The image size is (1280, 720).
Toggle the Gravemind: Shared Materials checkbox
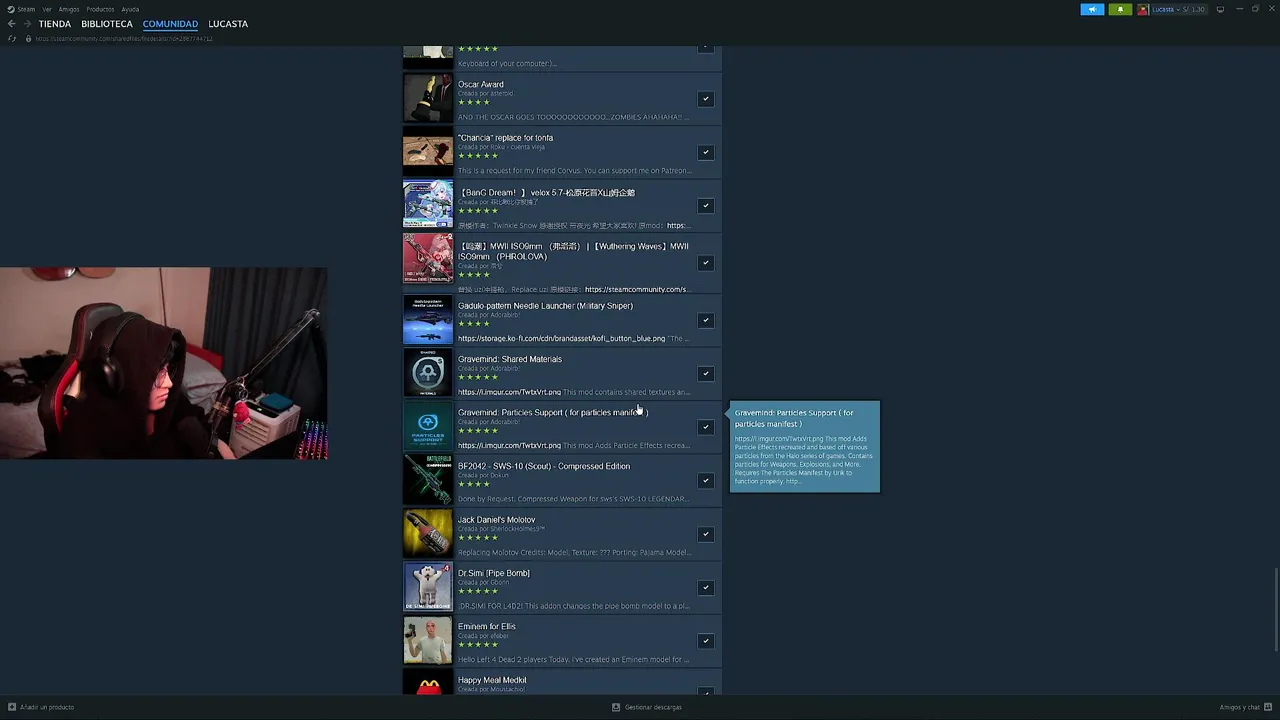(x=705, y=373)
